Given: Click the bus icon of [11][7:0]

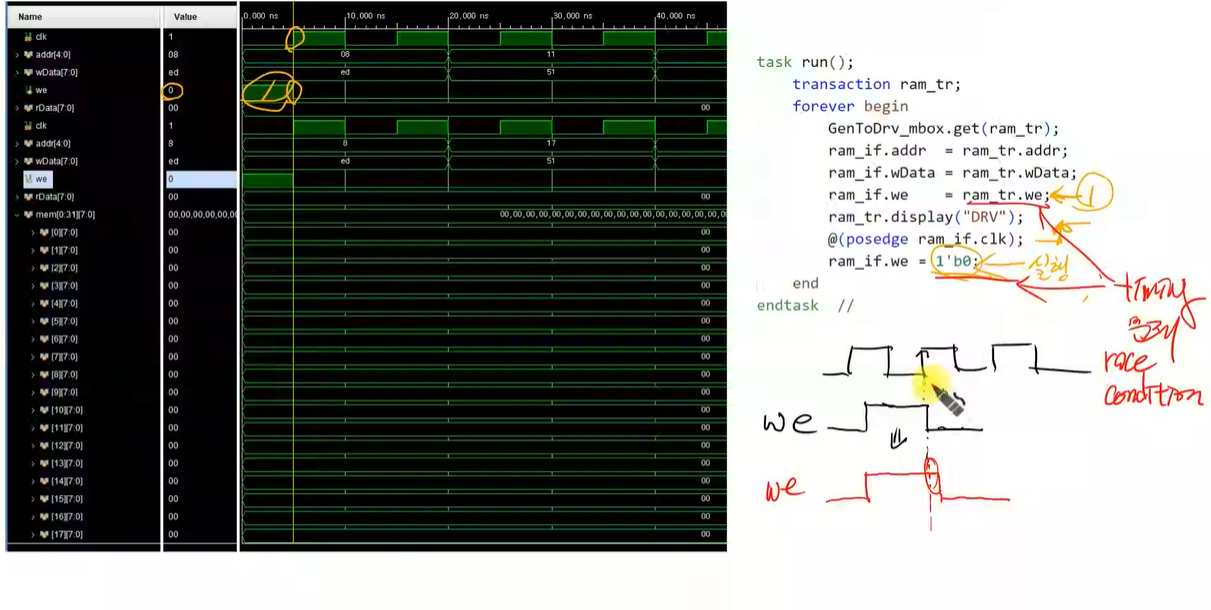Looking at the screenshot, I should click(44, 428).
